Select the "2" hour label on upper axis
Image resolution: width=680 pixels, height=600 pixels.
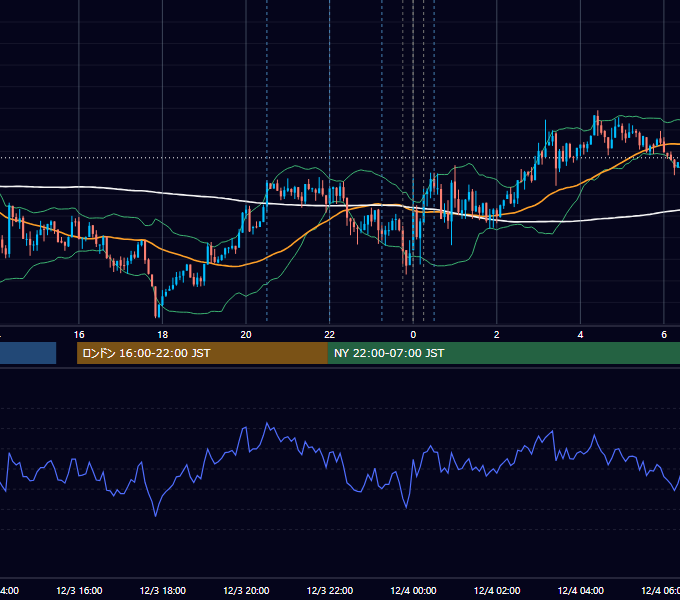[x=497, y=335]
